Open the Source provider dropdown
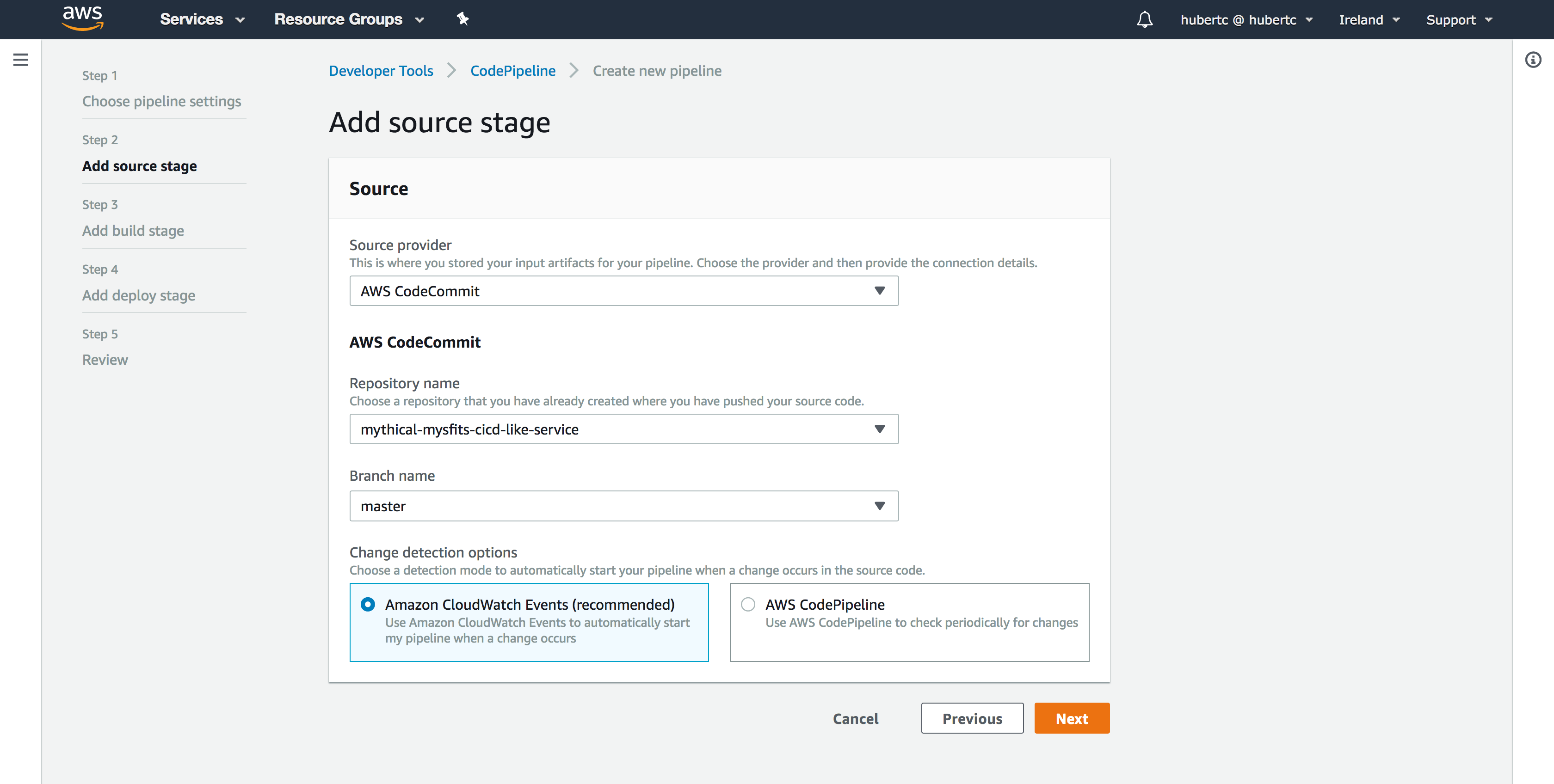Image resolution: width=1554 pixels, height=784 pixels. (624, 291)
